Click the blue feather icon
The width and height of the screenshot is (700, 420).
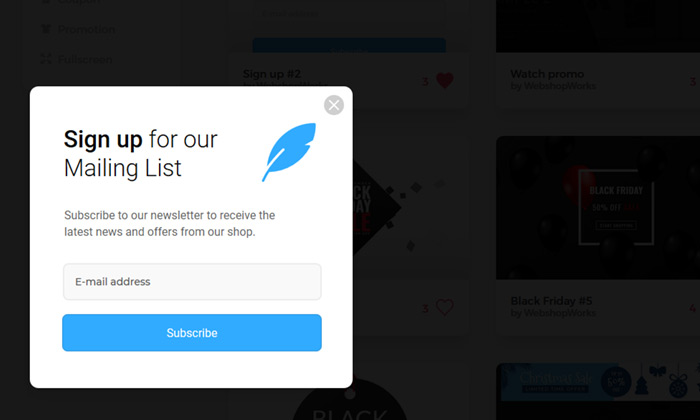point(289,152)
